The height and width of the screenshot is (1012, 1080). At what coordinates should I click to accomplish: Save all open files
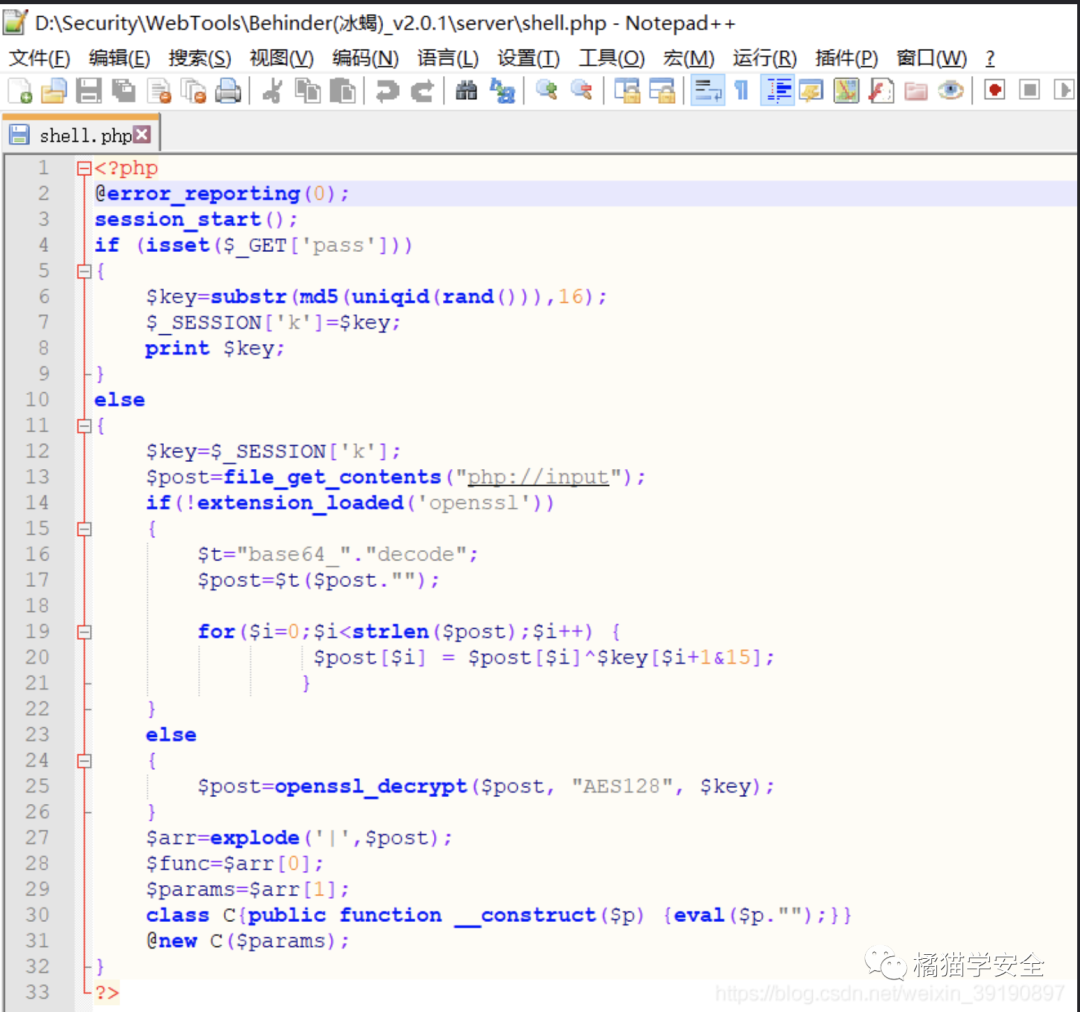pyautogui.click(x=124, y=91)
